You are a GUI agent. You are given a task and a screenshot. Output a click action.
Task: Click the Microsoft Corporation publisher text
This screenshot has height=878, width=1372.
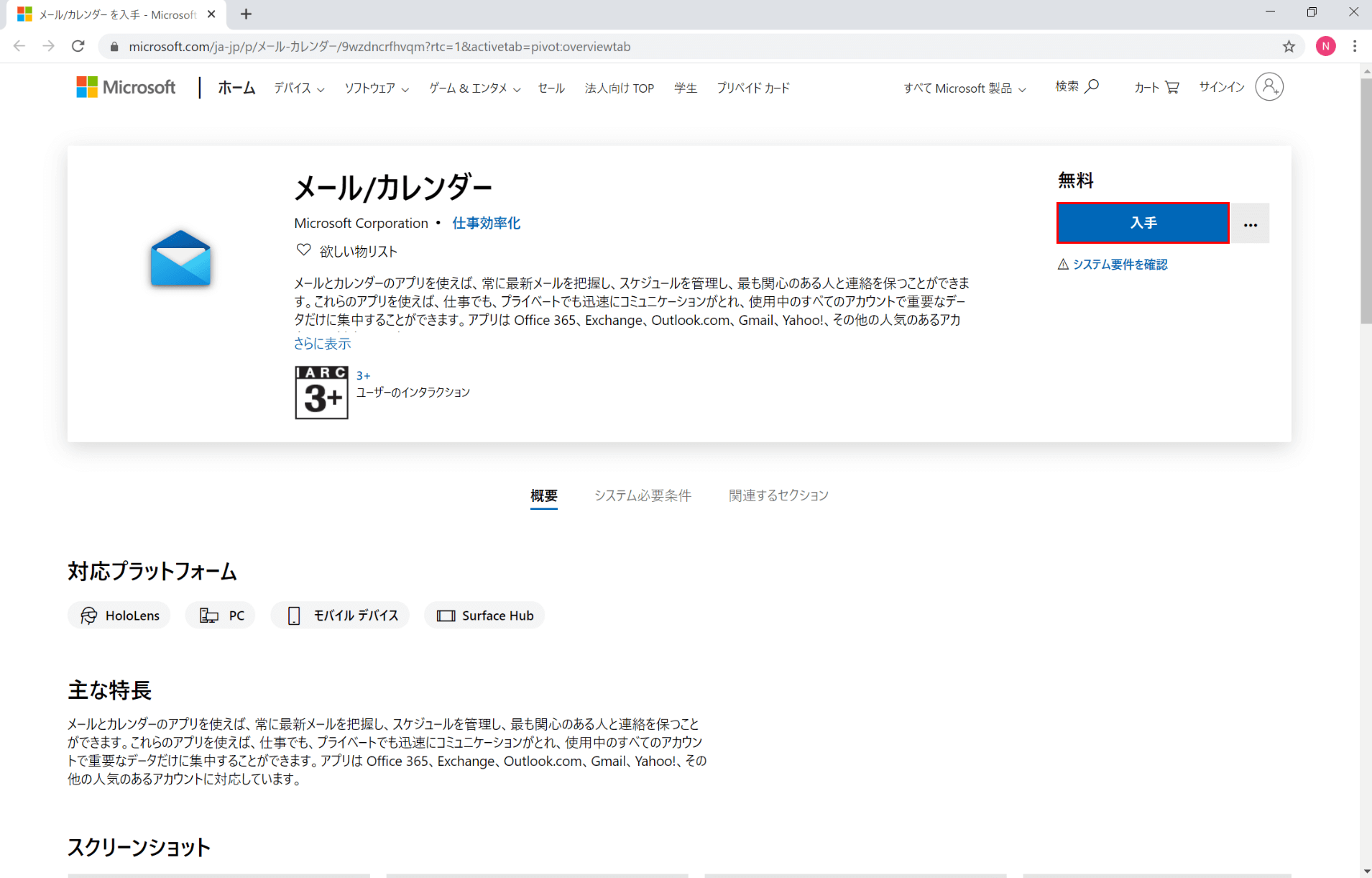click(x=361, y=223)
